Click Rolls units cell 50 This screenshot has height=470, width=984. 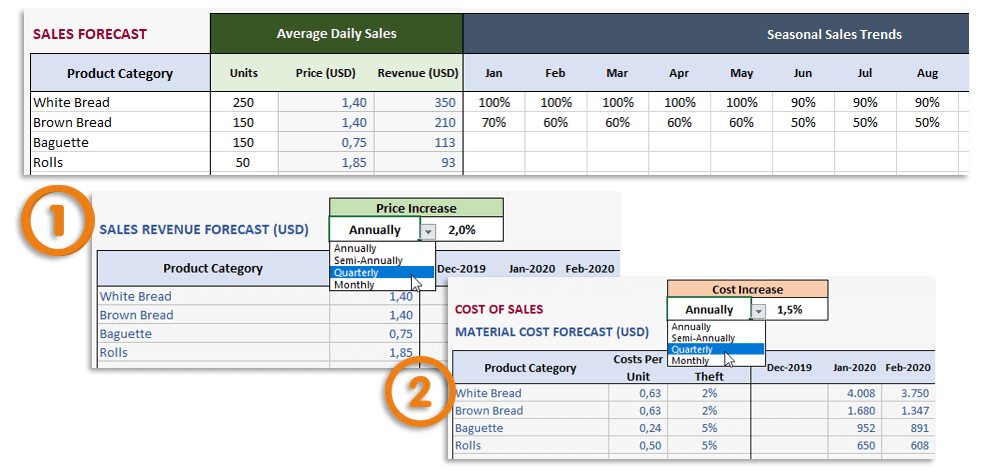243,163
